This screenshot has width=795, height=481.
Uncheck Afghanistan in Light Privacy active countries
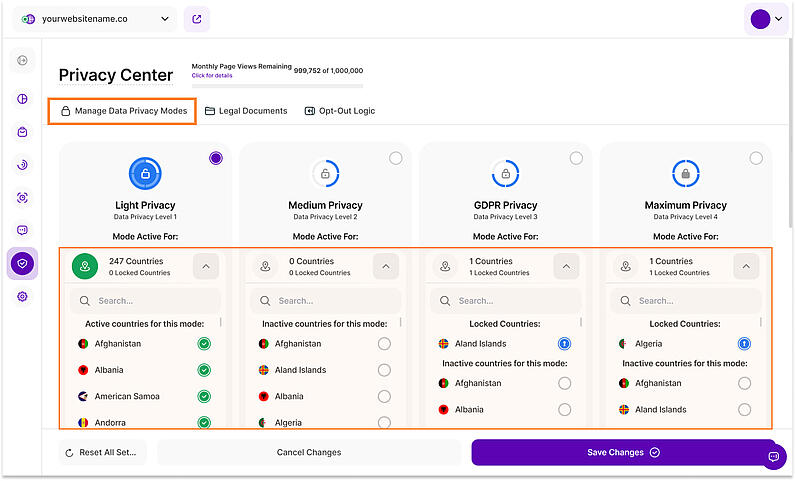coord(204,344)
